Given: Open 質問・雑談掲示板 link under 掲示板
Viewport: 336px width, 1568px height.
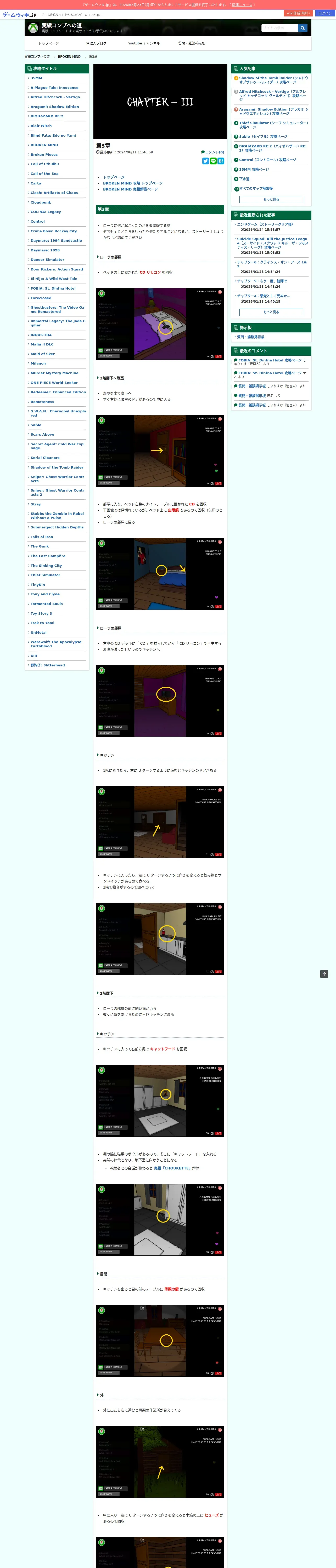Looking at the screenshot, I should [251, 337].
